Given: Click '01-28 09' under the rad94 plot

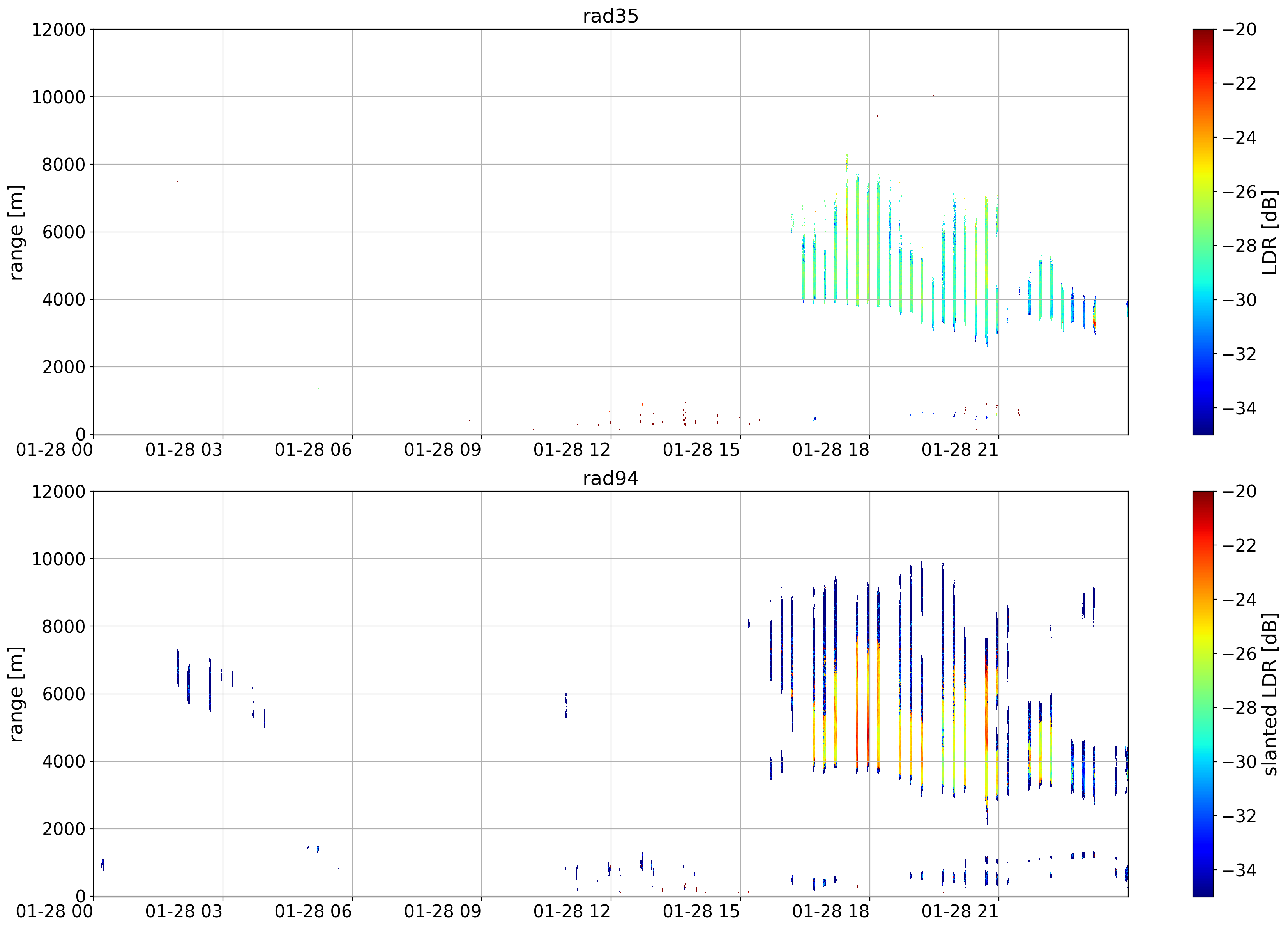Looking at the screenshot, I should [x=443, y=912].
